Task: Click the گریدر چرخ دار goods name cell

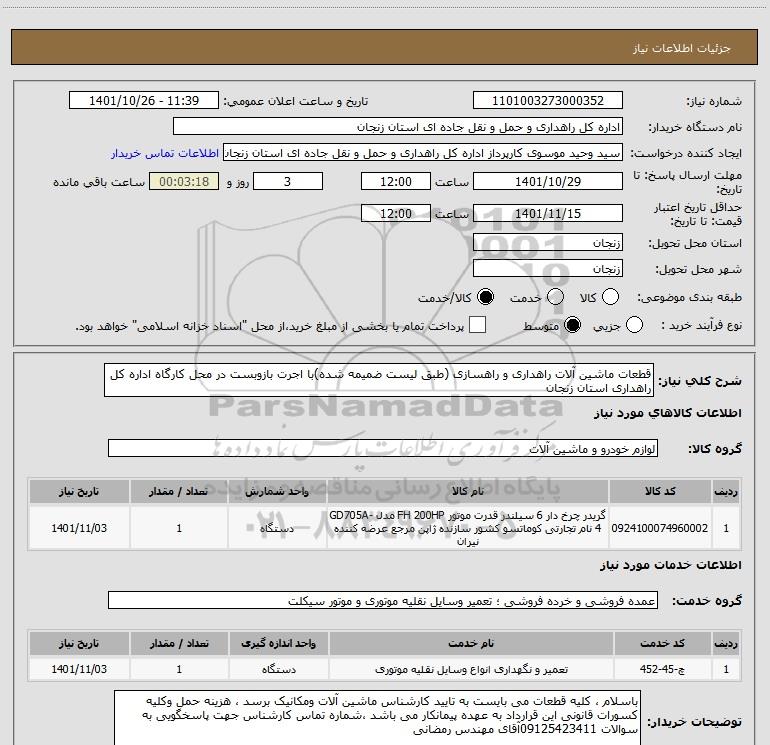Action: pos(468,528)
